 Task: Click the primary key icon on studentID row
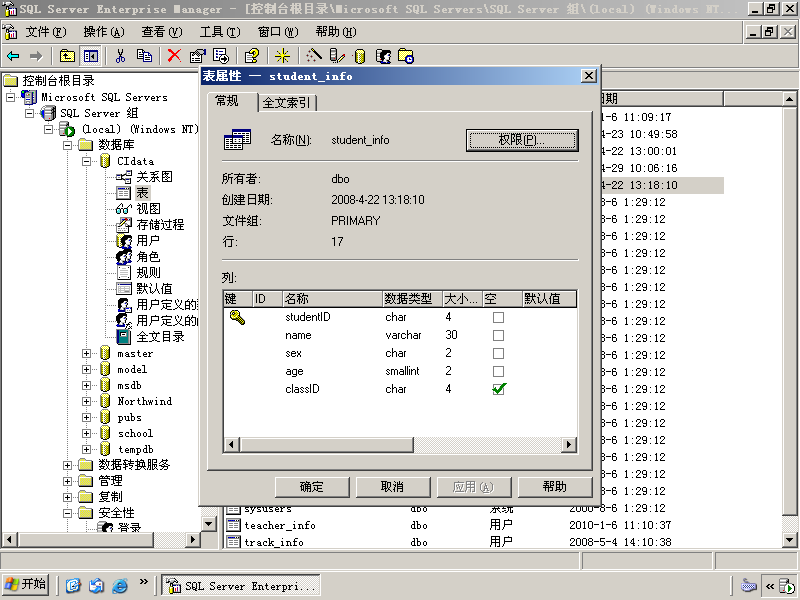(x=237, y=317)
